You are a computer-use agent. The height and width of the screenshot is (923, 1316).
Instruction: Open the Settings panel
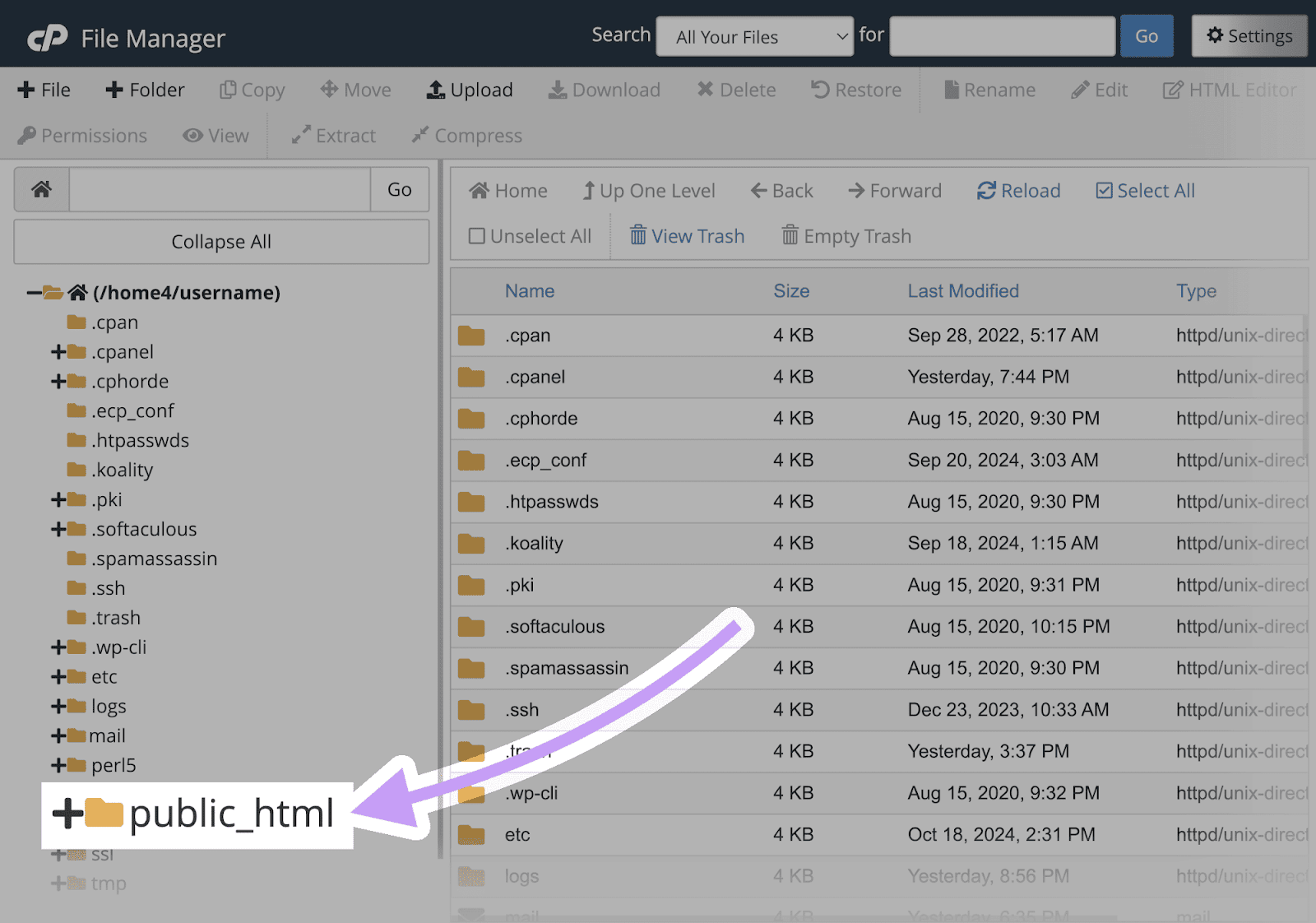tap(1249, 35)
